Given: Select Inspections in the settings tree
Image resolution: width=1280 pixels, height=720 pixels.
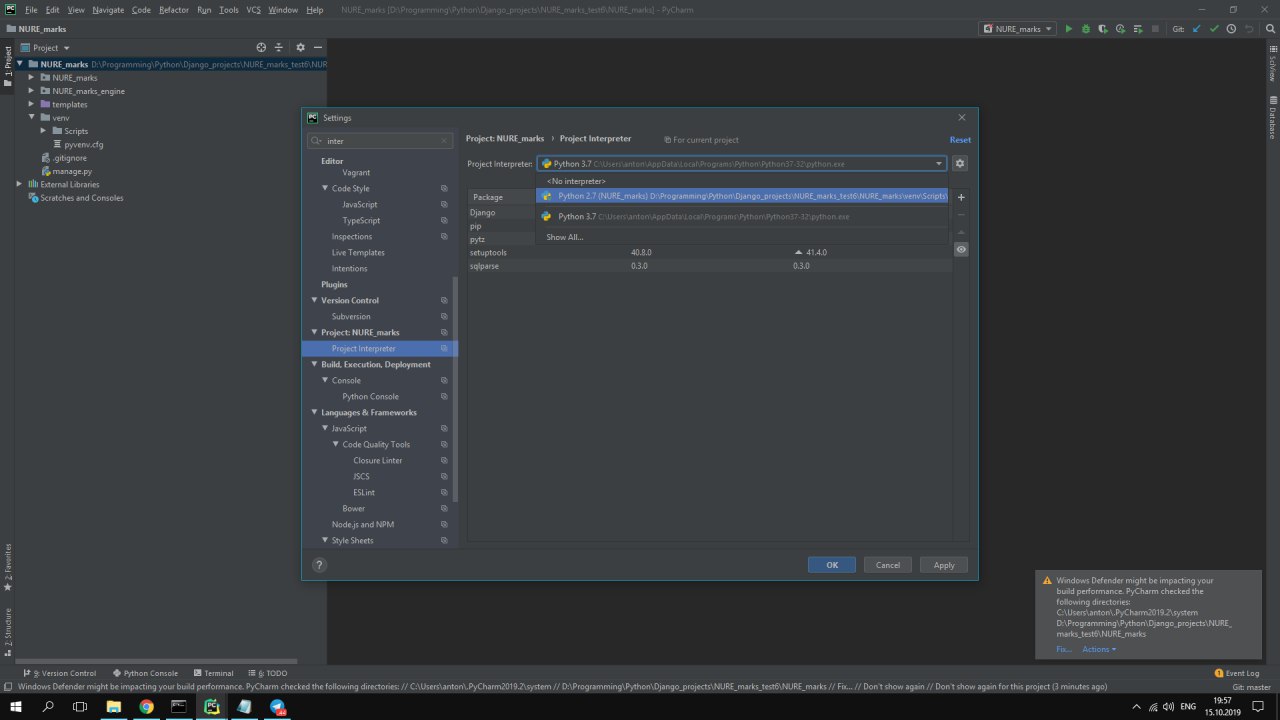Looking at the screenshot, I should (352, 236).
